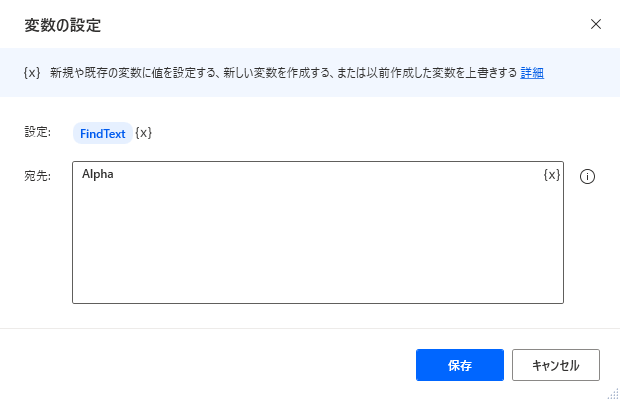Click the 設定: label
This screenshot has width=620, height=401.
pos(38,132)
